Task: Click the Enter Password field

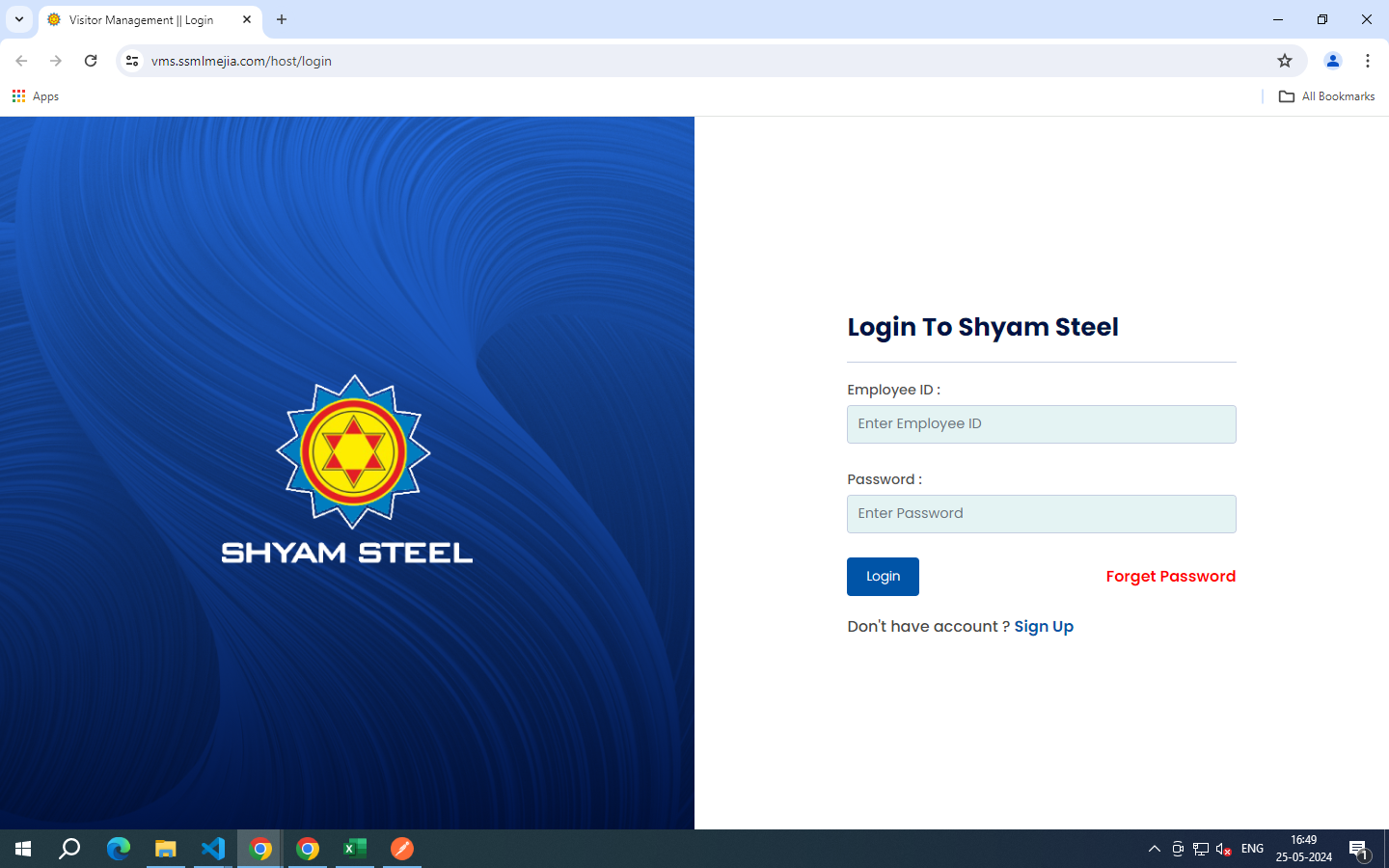Action: coord(1041,514)
